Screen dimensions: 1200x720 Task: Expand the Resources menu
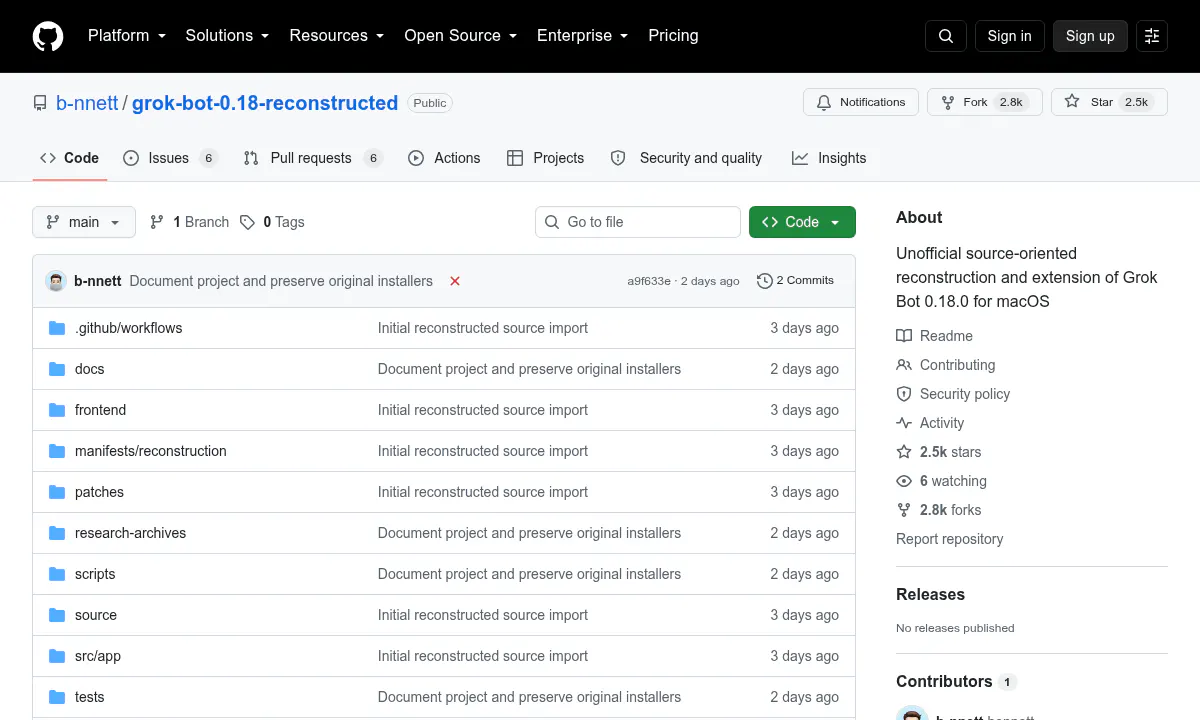(x=337, y=36)
